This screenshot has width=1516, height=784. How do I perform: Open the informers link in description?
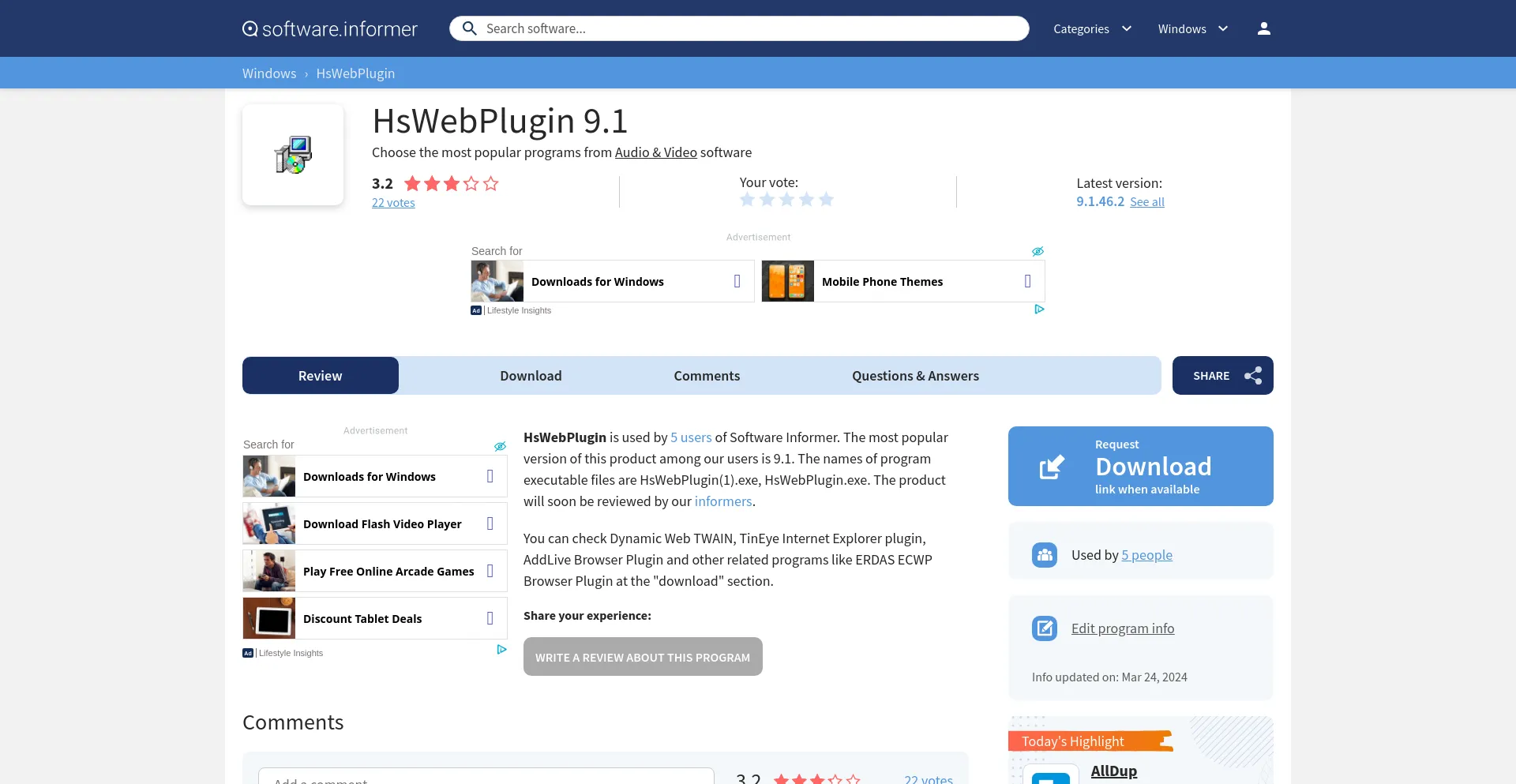tap(723, 501)
